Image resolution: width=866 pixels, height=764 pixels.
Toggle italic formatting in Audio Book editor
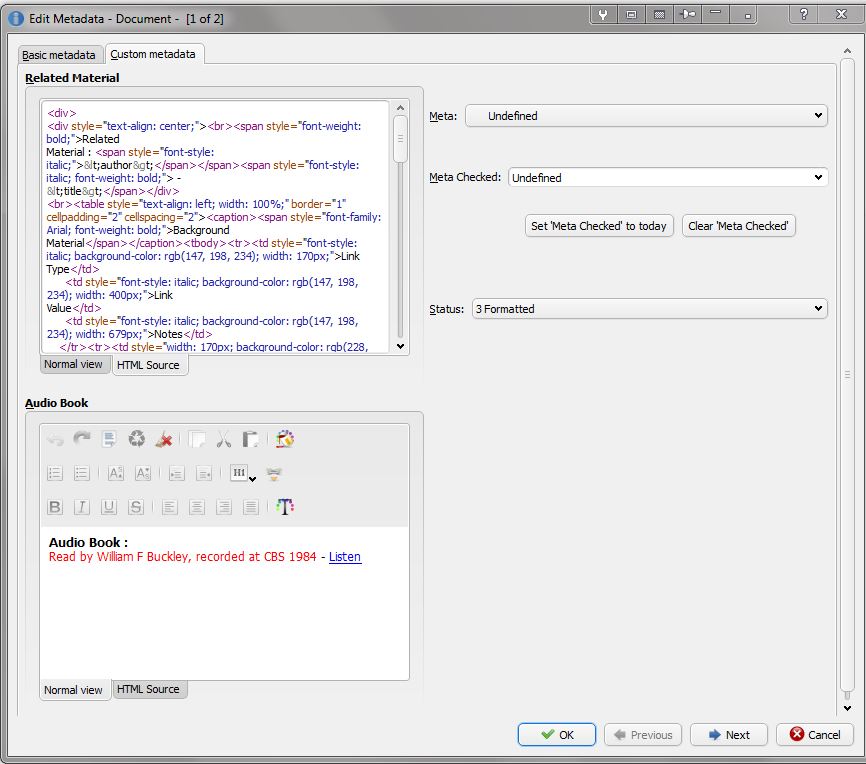[x=82, y=508]
